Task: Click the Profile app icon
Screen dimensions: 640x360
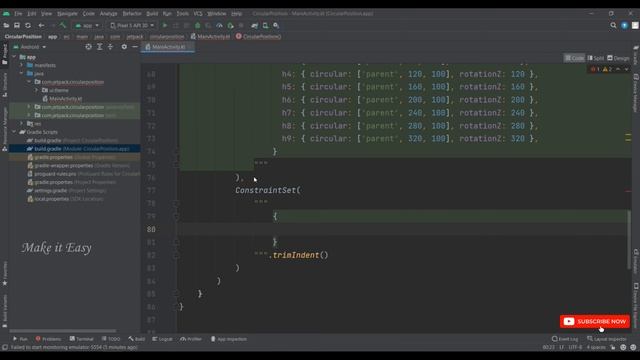Action: pos(219,25)
